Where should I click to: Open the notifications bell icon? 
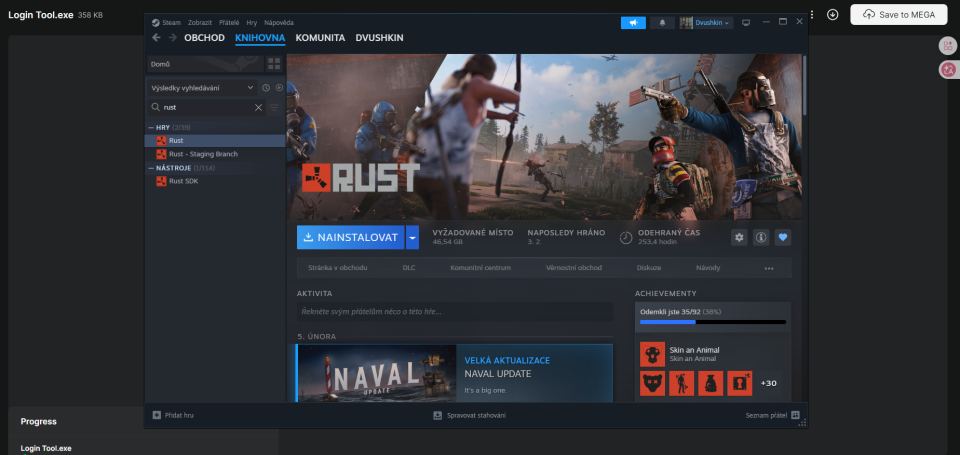click(662, 23)
